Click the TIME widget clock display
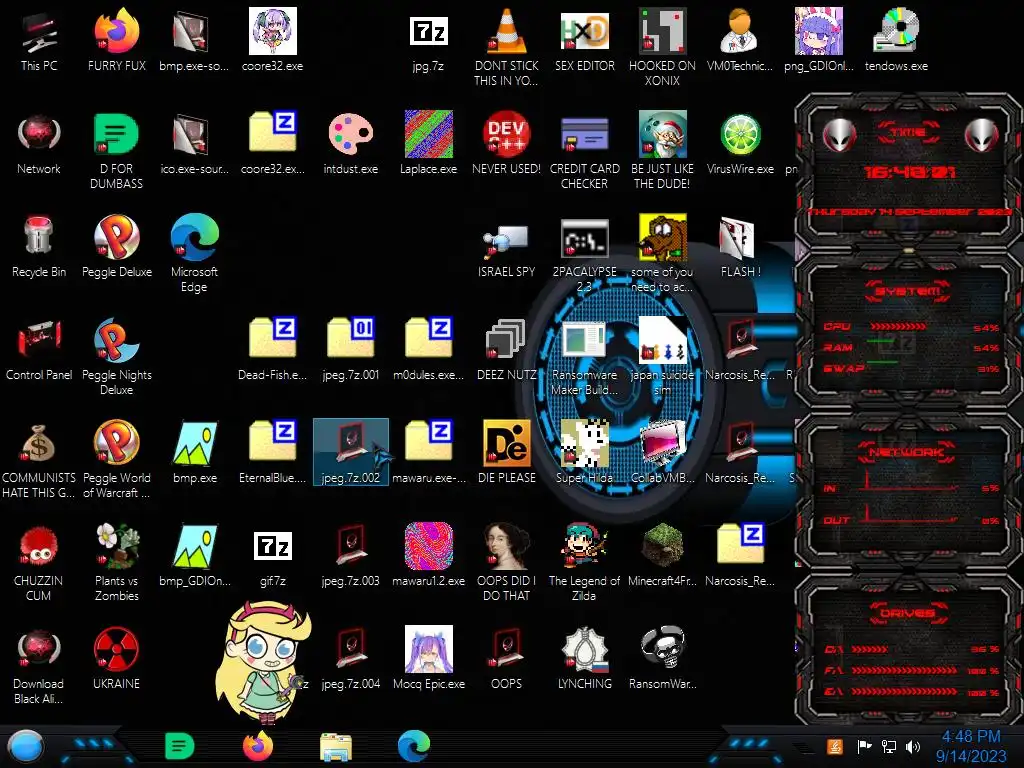This screenshot has width=1024, height=768. [x=909, y=172]
